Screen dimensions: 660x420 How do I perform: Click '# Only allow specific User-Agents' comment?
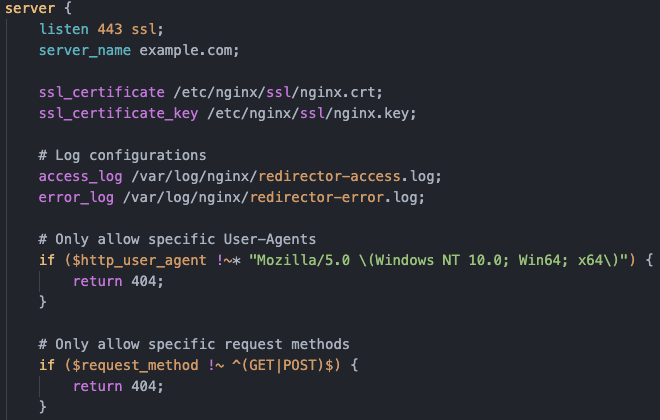(x=177, y=239)
